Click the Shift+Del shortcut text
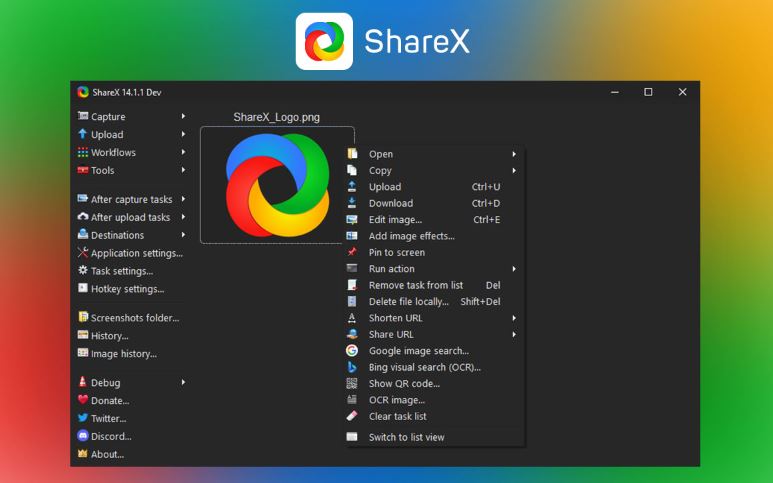 (x=480, y=301)
